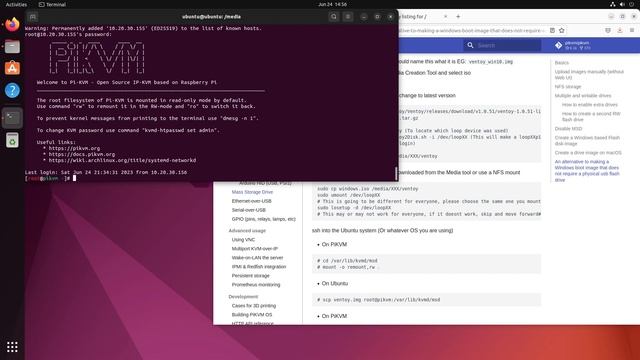Image resolution: width=640 pixels, height=360 pixels.
Task: Click the archlinux systemd-networkd wiki URL text
Action: 122,160
